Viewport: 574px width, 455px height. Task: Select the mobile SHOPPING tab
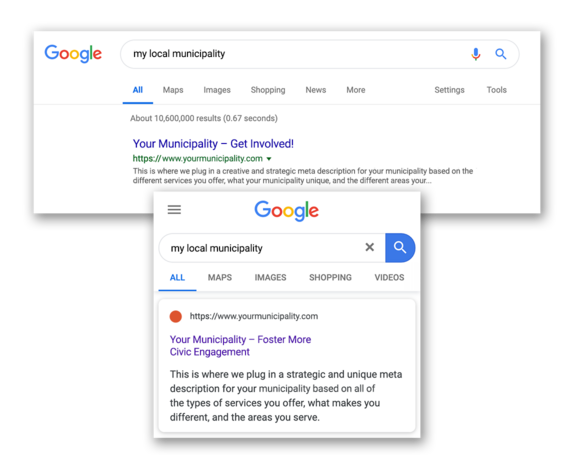coord(330,277)
